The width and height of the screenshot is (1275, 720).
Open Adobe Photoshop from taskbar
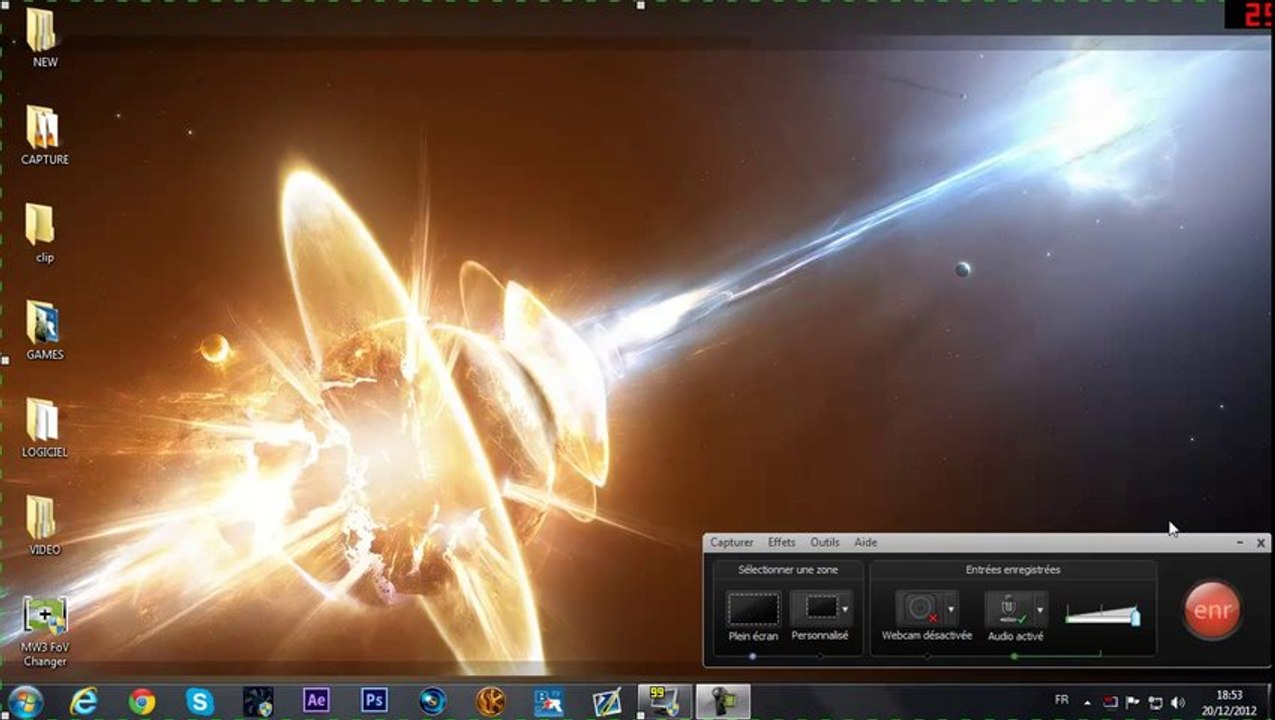coord(374,701)
